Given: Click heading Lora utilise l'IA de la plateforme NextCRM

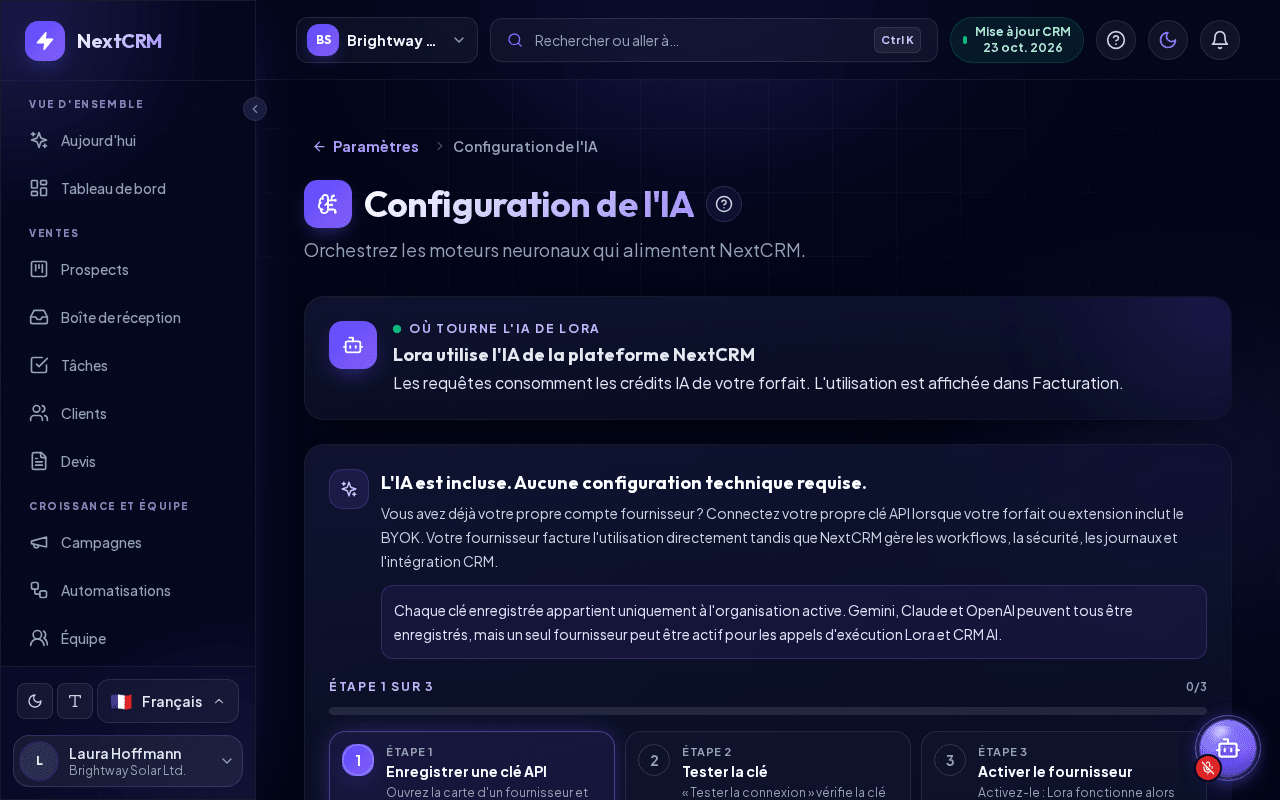Looking at the screenshot, I should point(574,354).
